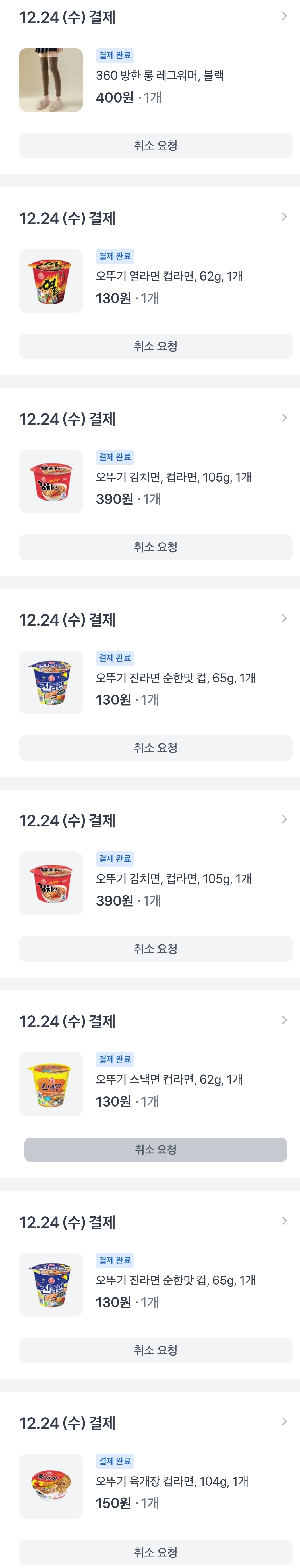Image resolution: width=300 pixels, height=1568 pixels.
Task: Open the leg warmer product thumbnail
Action: click(x=51, y=80)
